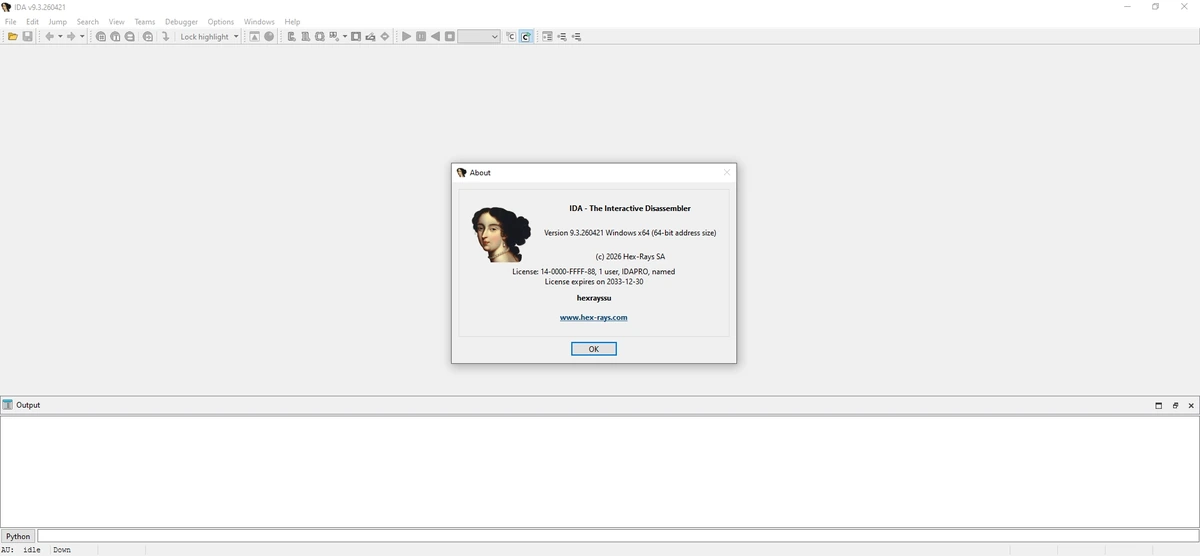
Task: Toggle the highlighted C view icon
Action: pyautogui.click(x=525, y=37)
